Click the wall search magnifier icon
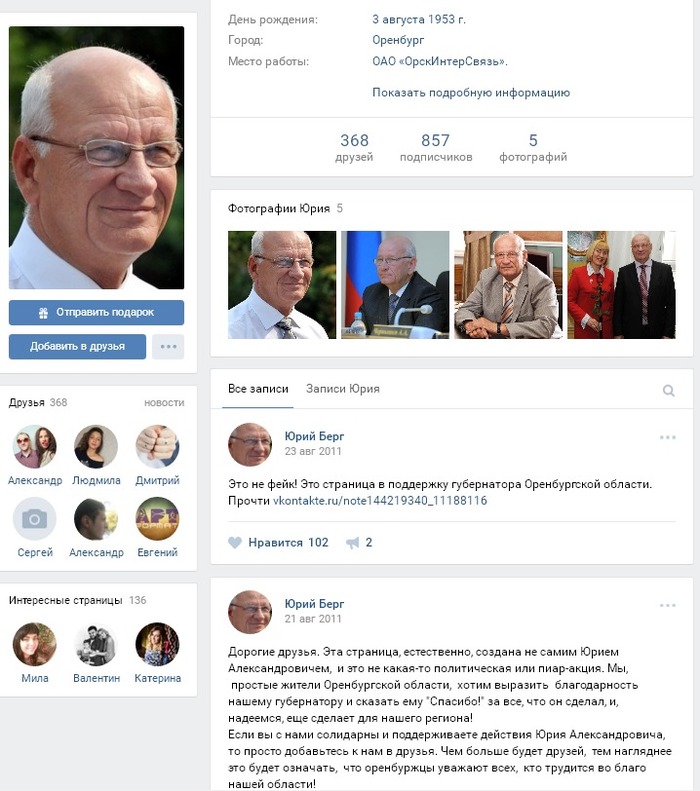The width and height of the screenshot is (700, 791). pos(668,390)
